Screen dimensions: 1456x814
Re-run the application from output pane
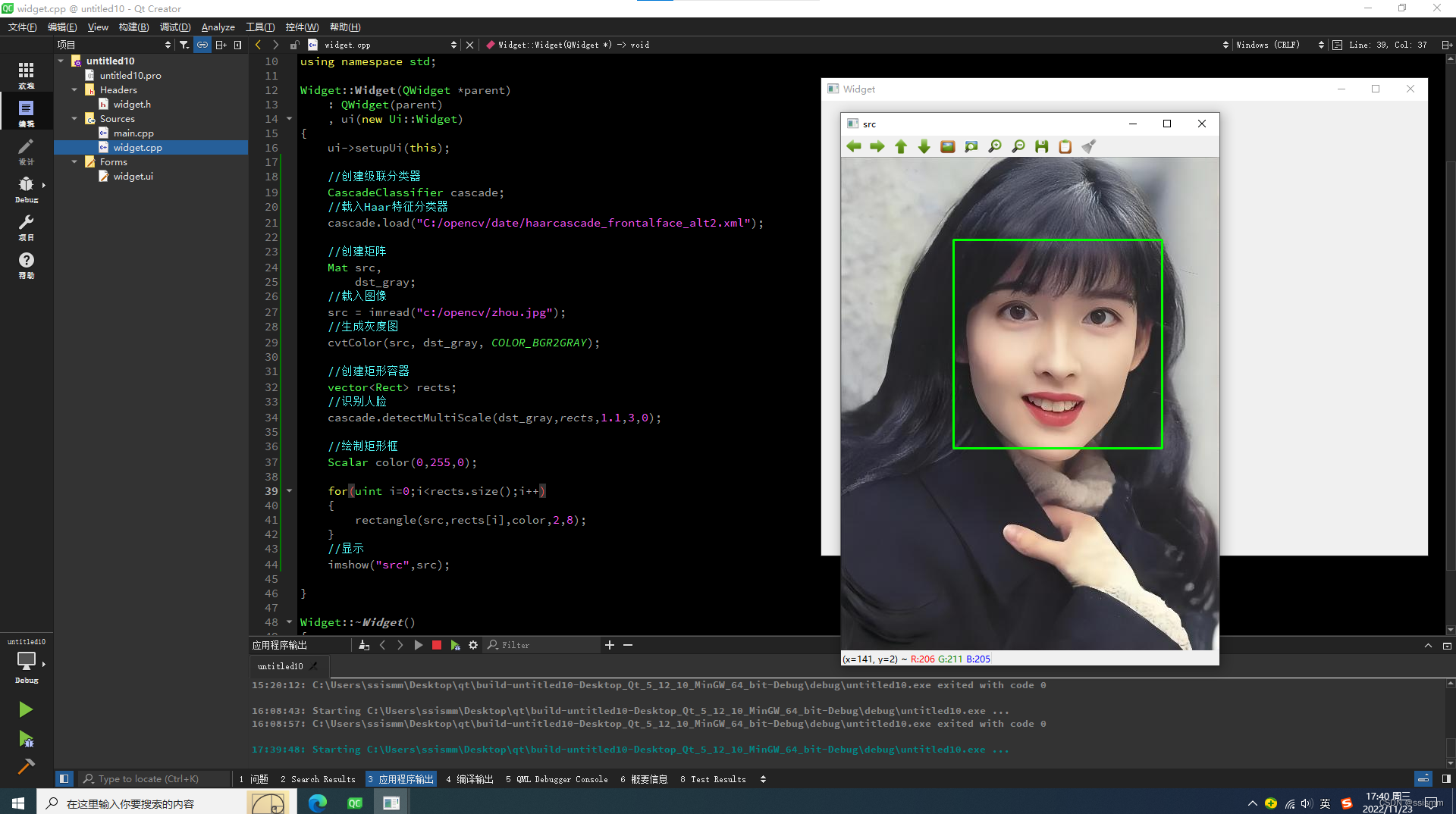(x=419, y=645)
